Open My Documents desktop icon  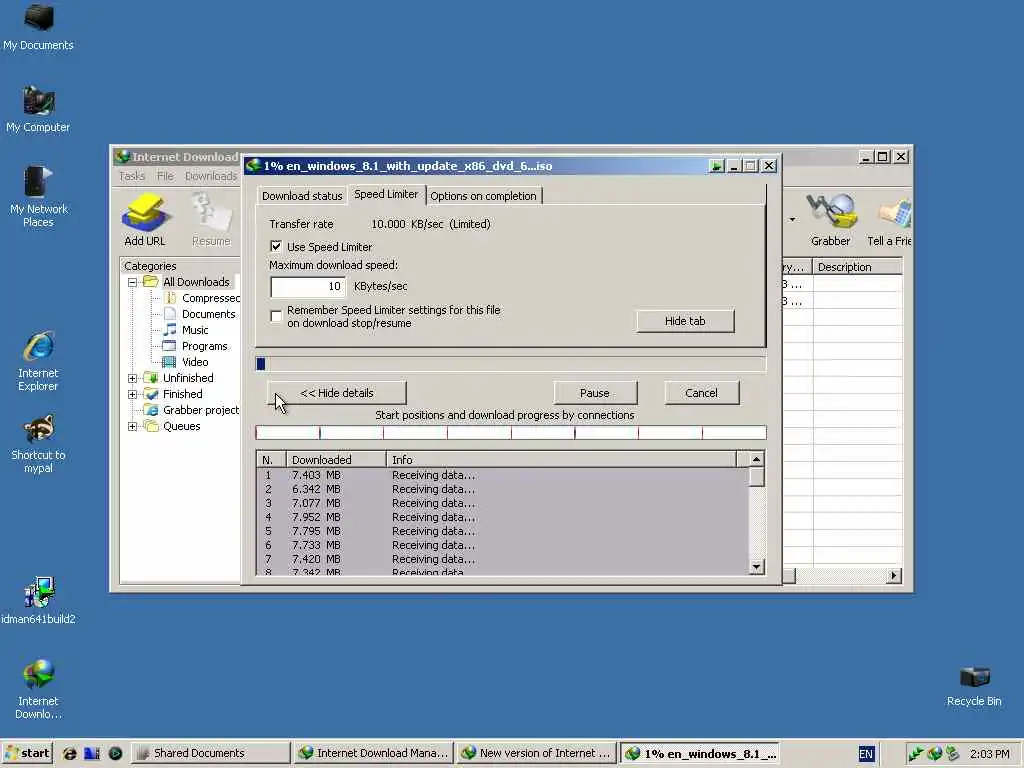[x=38, y=27]
